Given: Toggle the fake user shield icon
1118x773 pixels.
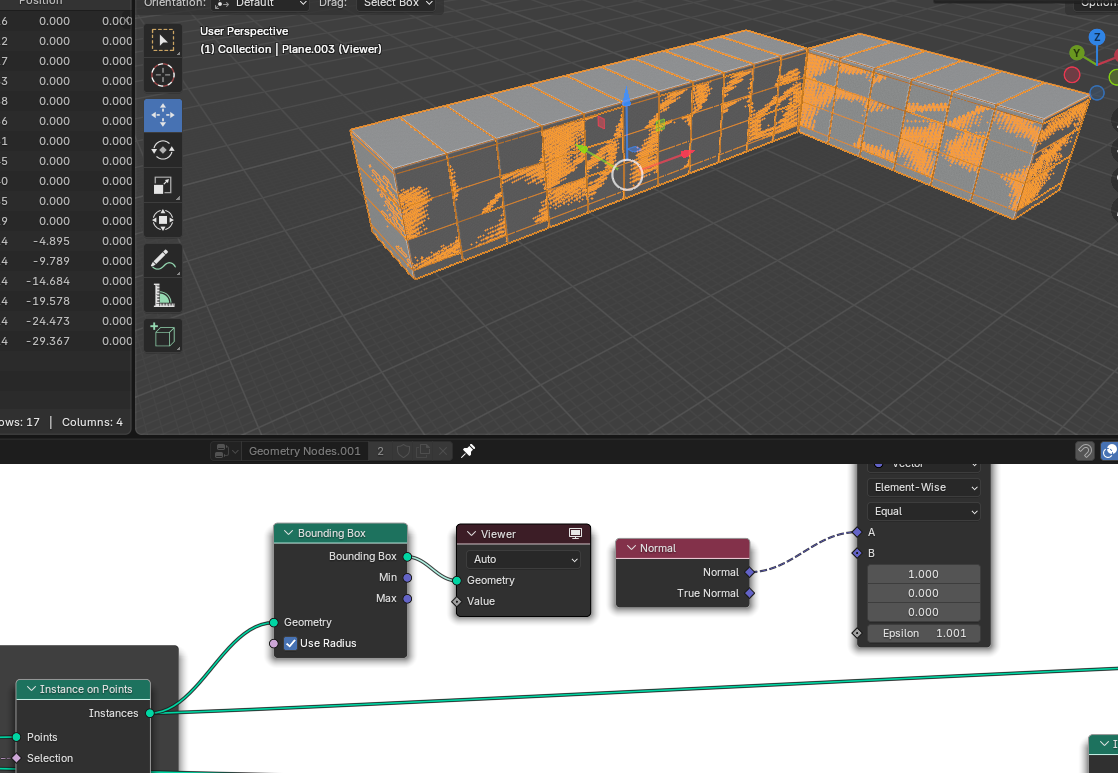Looking at the screenshot, I should pos(403,451).
